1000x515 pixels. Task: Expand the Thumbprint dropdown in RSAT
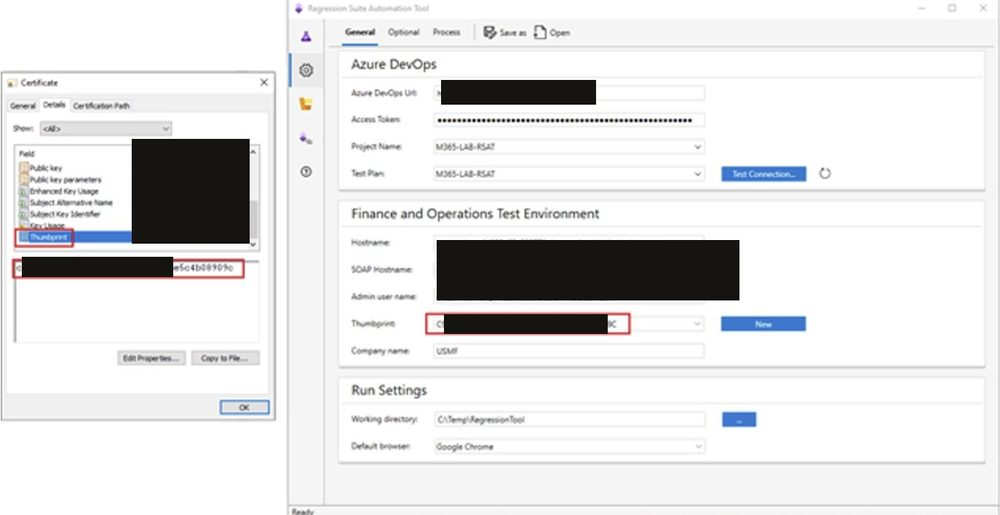point(697,324)
